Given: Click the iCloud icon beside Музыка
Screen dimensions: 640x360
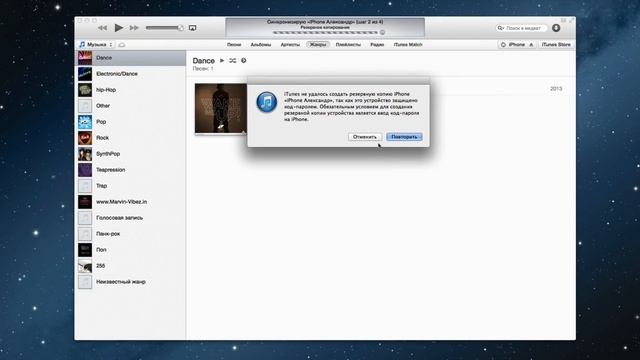Looking at the screenshot, I should tap(122, 45).
